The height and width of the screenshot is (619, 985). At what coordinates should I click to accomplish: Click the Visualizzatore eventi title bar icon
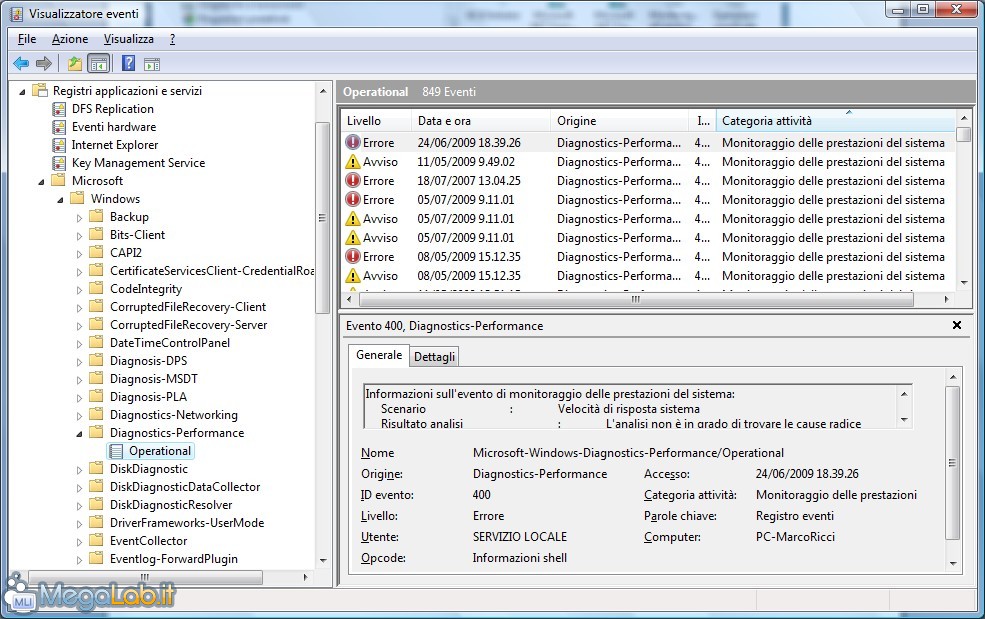[17, 13]
